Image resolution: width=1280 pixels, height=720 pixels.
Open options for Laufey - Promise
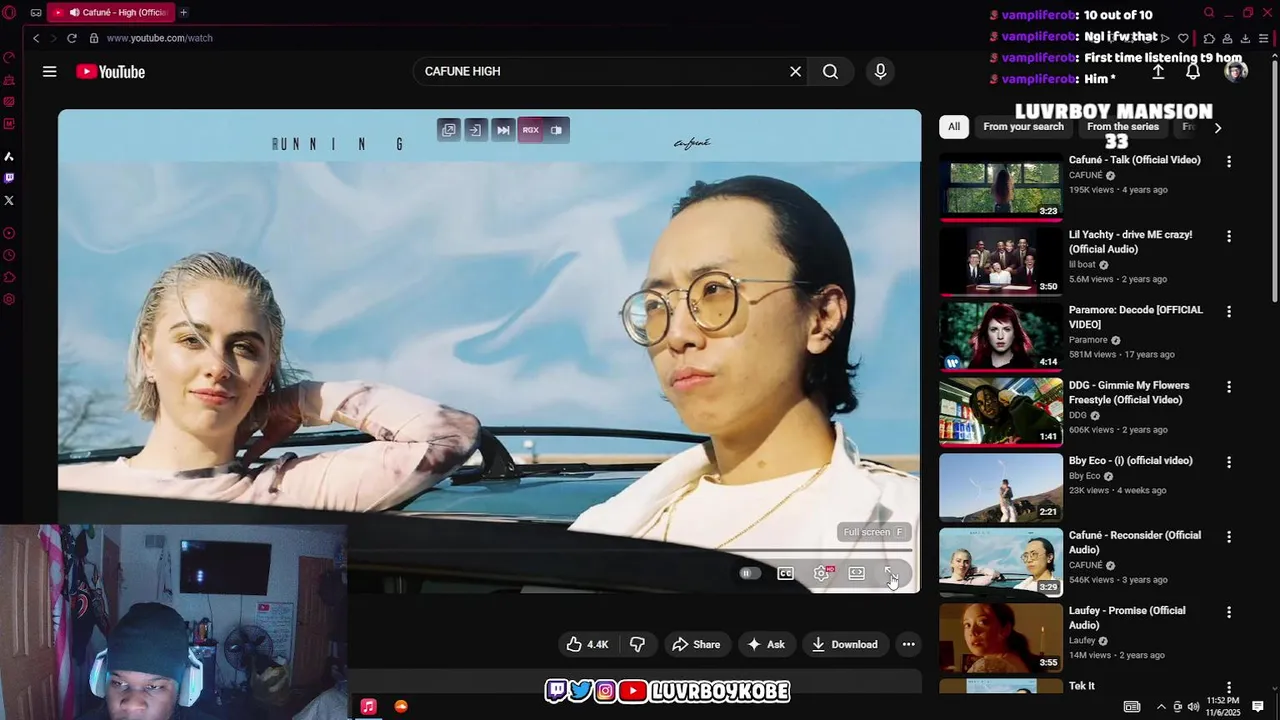click(x=1229, y=612)
